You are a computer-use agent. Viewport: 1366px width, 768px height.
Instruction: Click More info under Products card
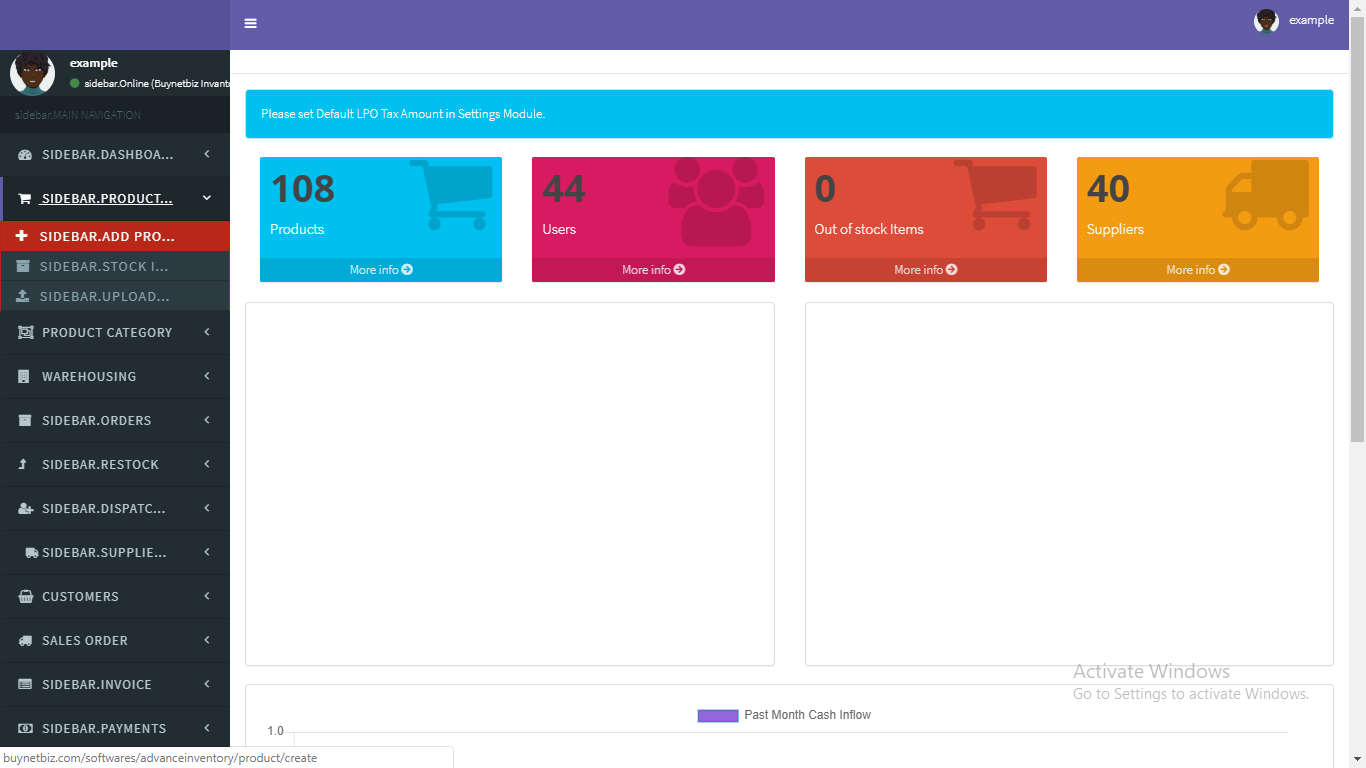pyautogui.click(x=381, y=270)
